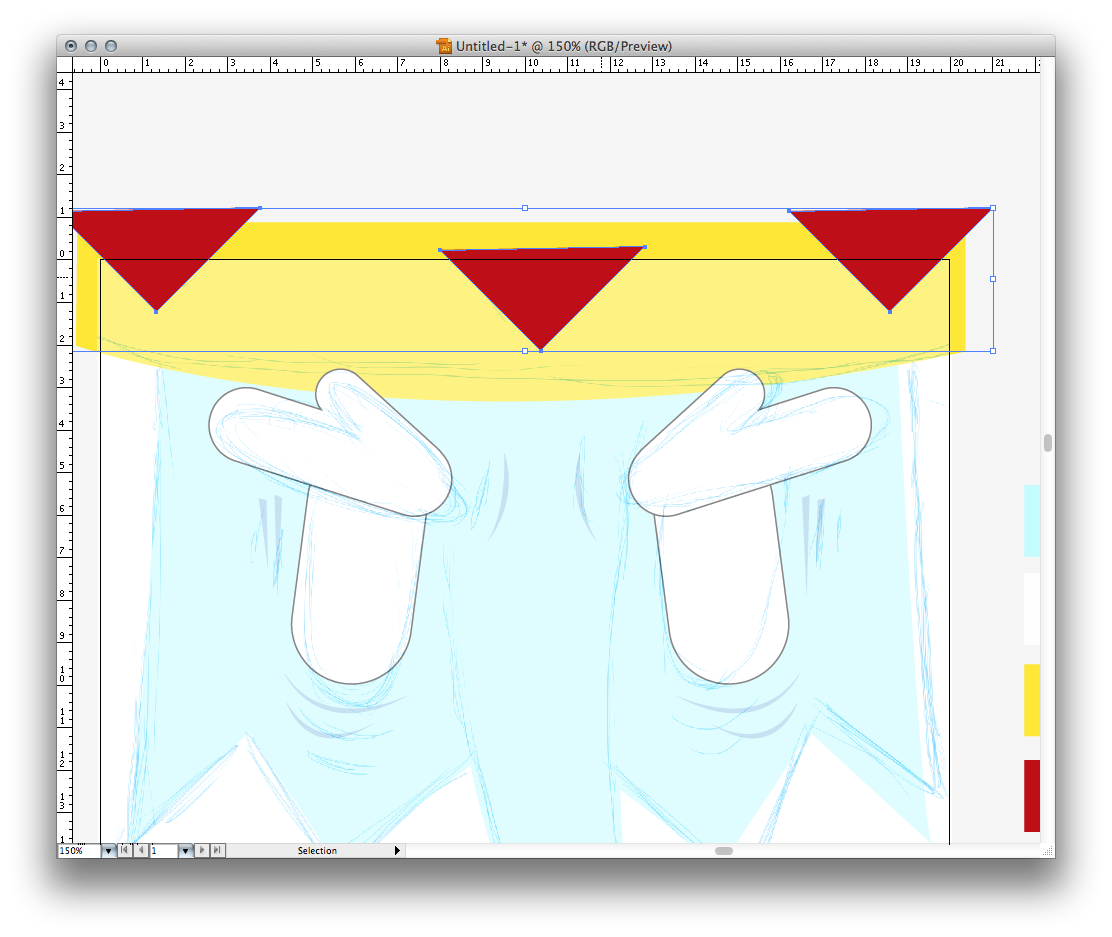The width and height of the screenshot is (1112, 937).
Task: Click the artboard number input field
Action: pos(163,851)
